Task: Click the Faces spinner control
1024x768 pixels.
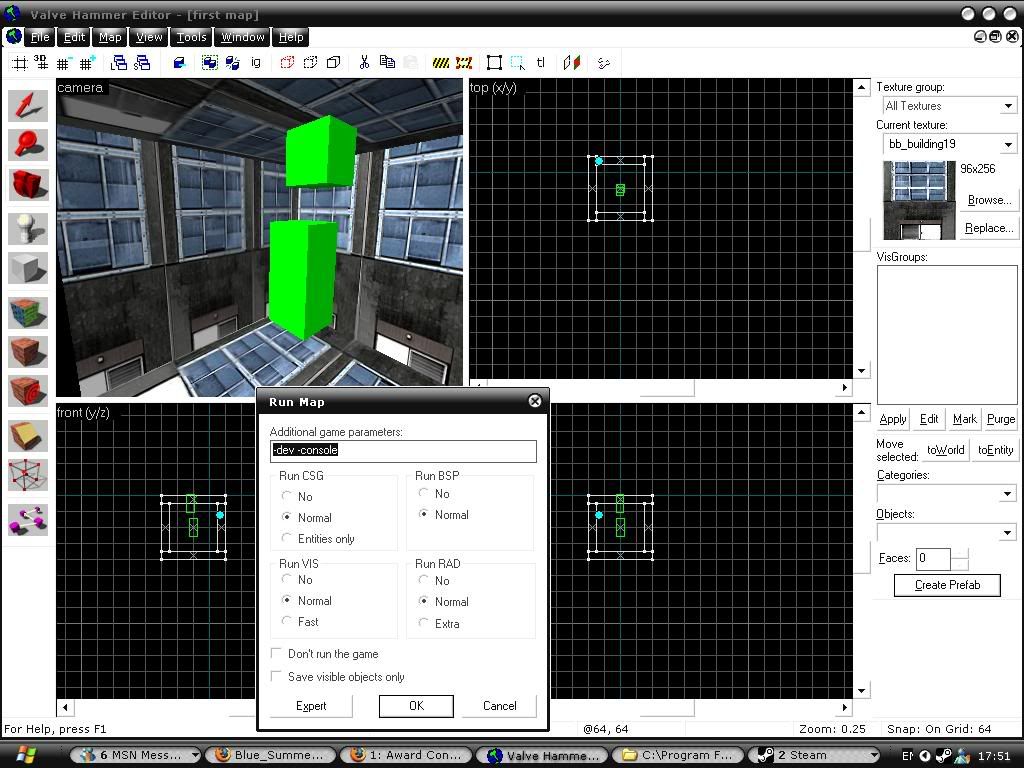Action: coord(960,559)
